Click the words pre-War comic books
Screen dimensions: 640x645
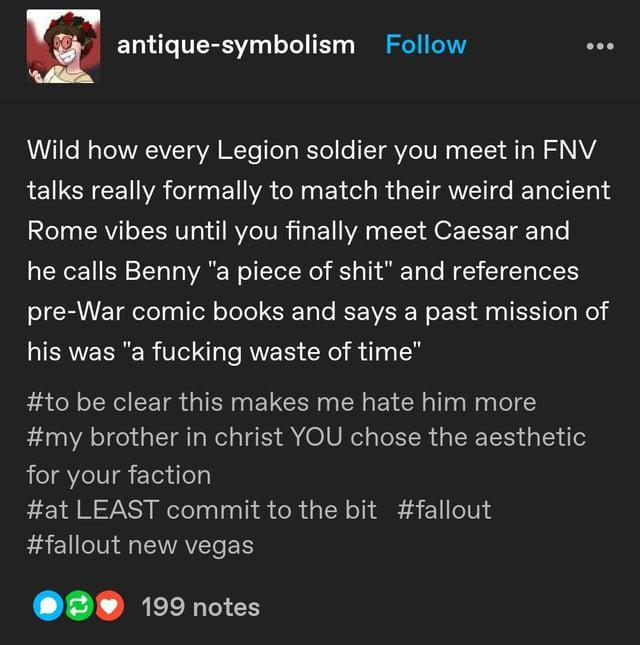coord(155,312)
